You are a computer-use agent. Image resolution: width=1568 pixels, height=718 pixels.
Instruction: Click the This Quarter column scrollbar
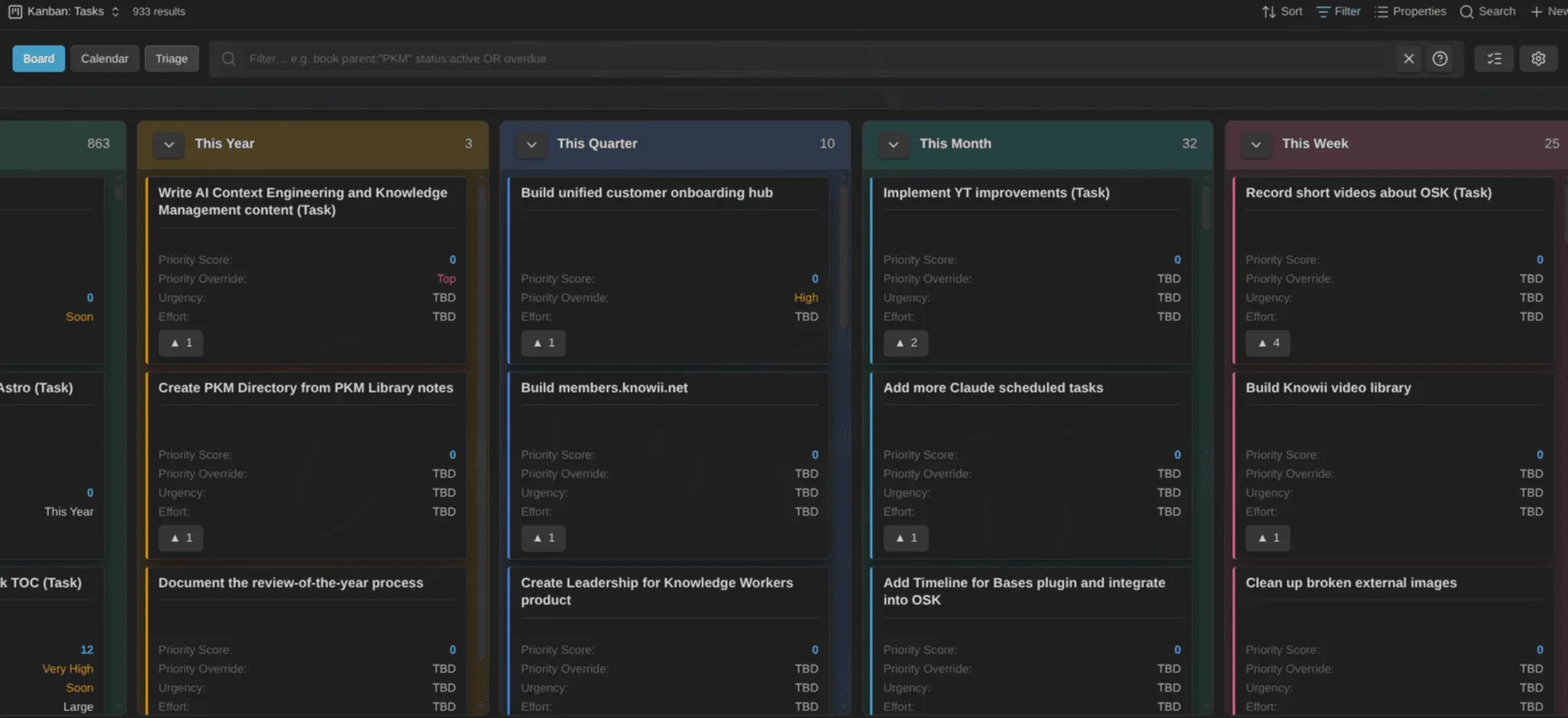pos(844,256)
